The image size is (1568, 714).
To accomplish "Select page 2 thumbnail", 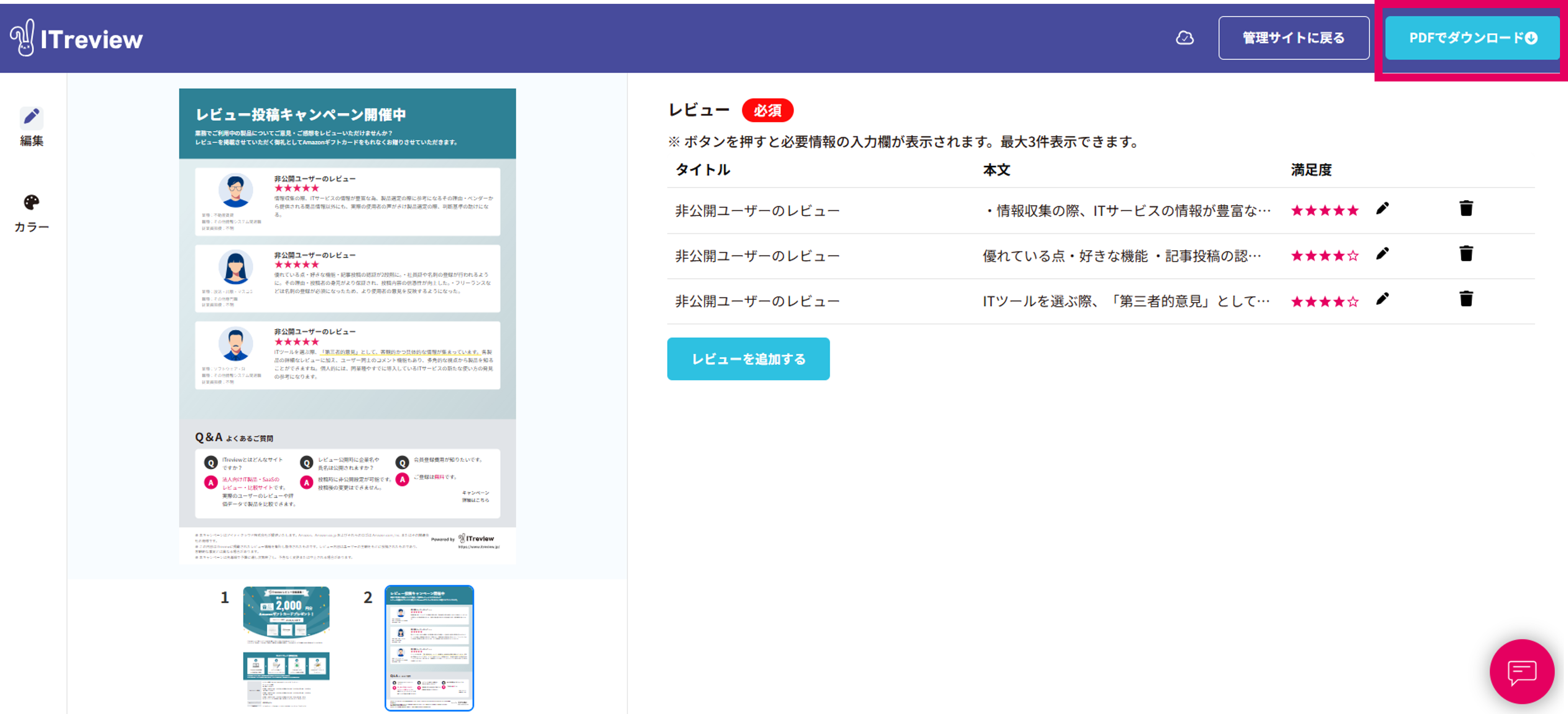I will click(429, 648).
